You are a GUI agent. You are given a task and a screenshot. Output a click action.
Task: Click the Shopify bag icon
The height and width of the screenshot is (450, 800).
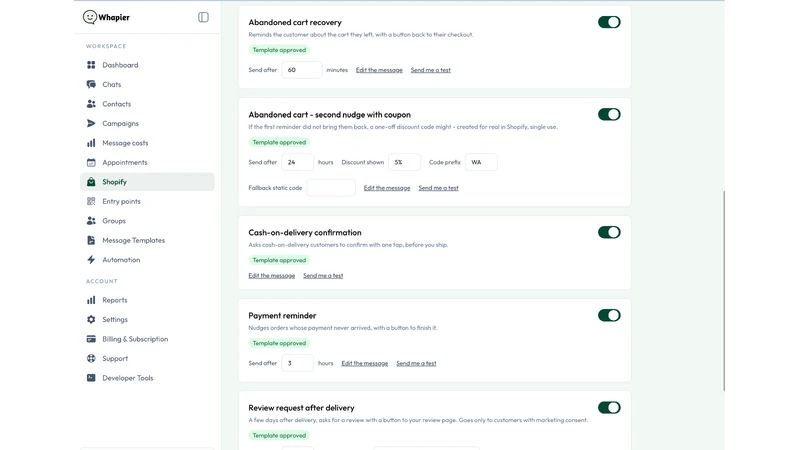tap(91, 182)
